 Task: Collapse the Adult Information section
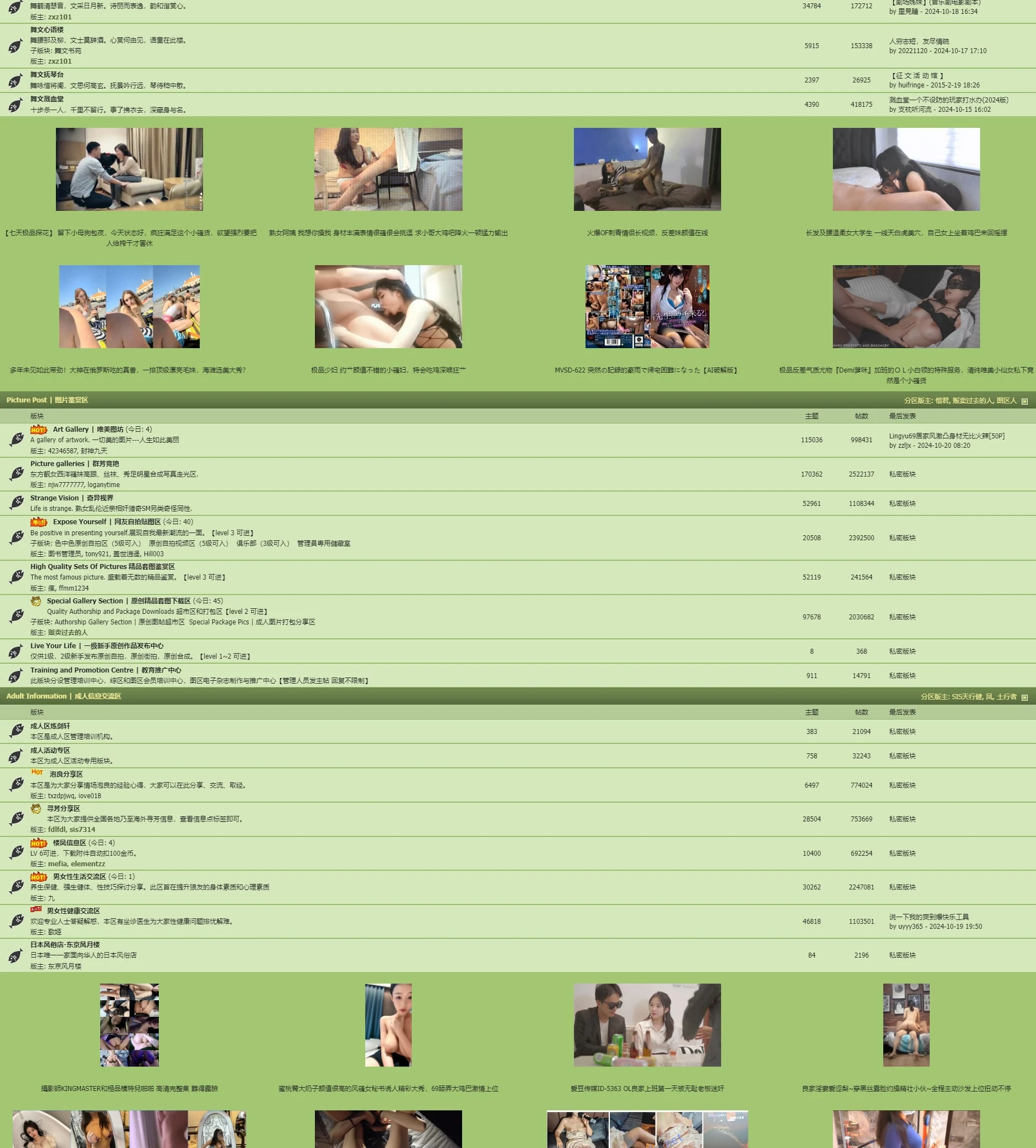pos(1024,697)
